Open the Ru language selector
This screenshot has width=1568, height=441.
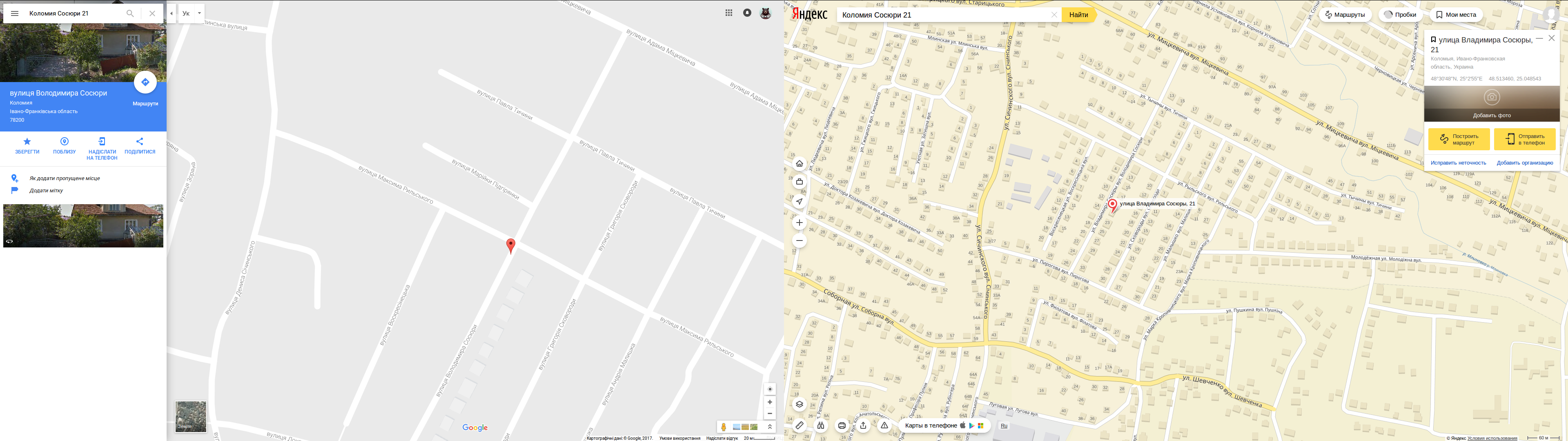pyautogui.click(x=1004, y=426)
